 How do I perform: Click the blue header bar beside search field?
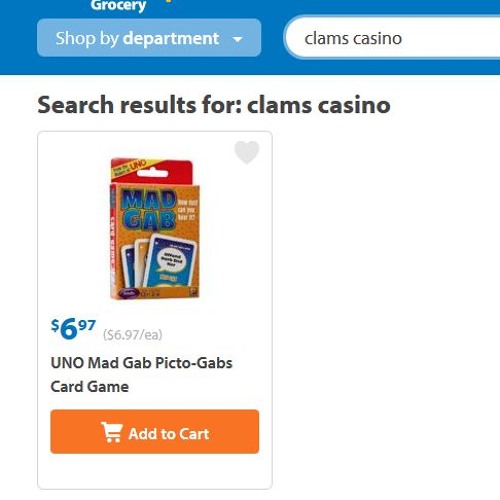click(x=272, y=38)
